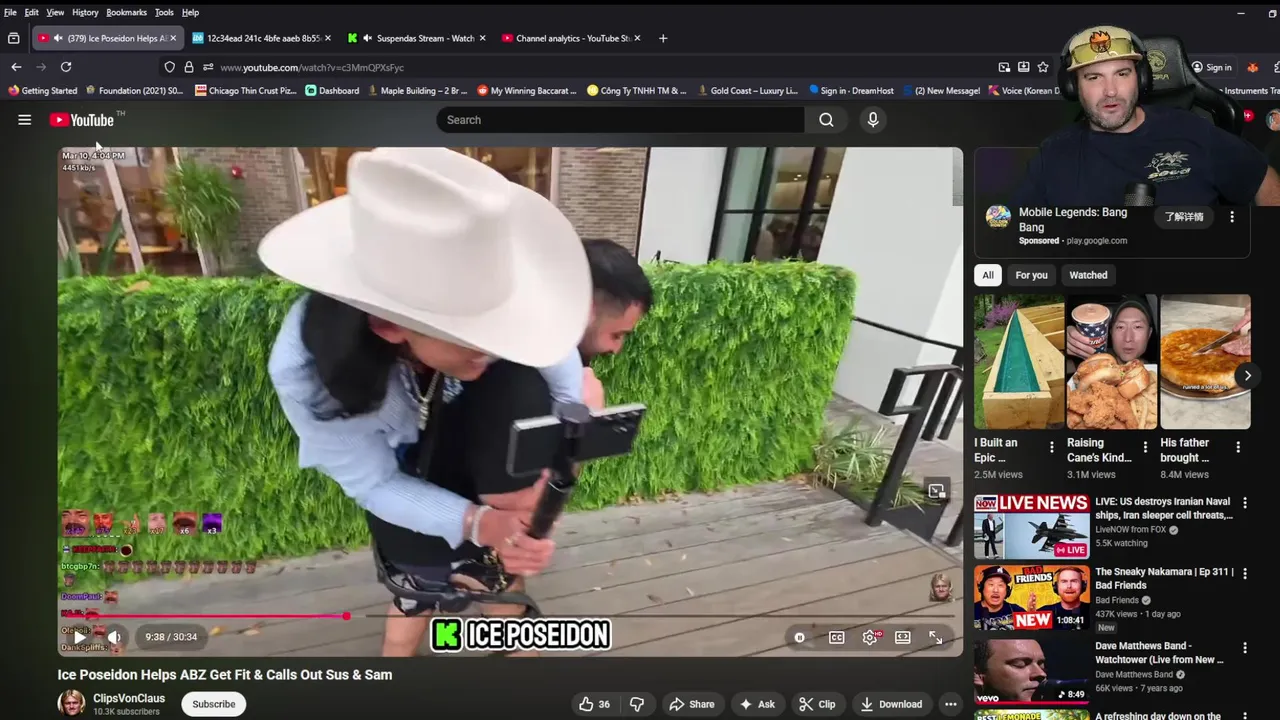
Task: Click the browser Sign in button
Action: (1211, 67)
